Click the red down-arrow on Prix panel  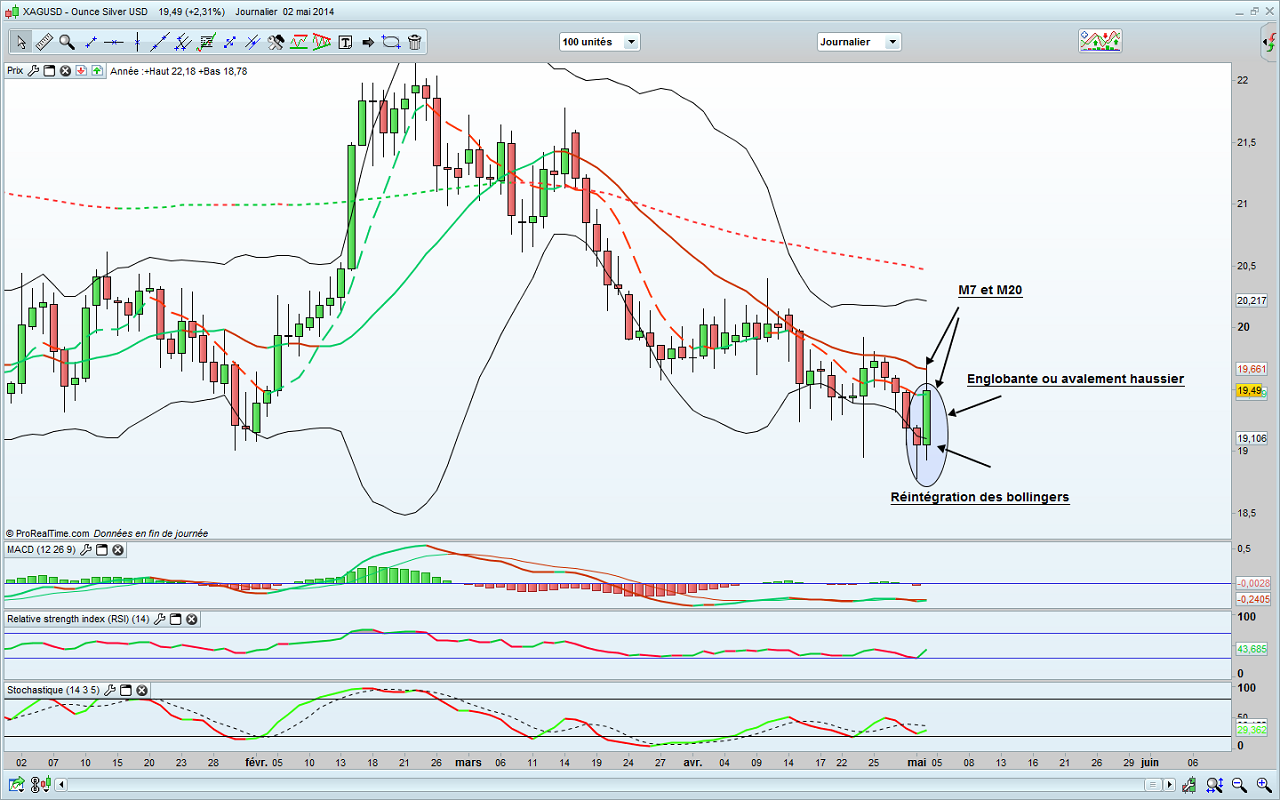(x=81, y=71)
